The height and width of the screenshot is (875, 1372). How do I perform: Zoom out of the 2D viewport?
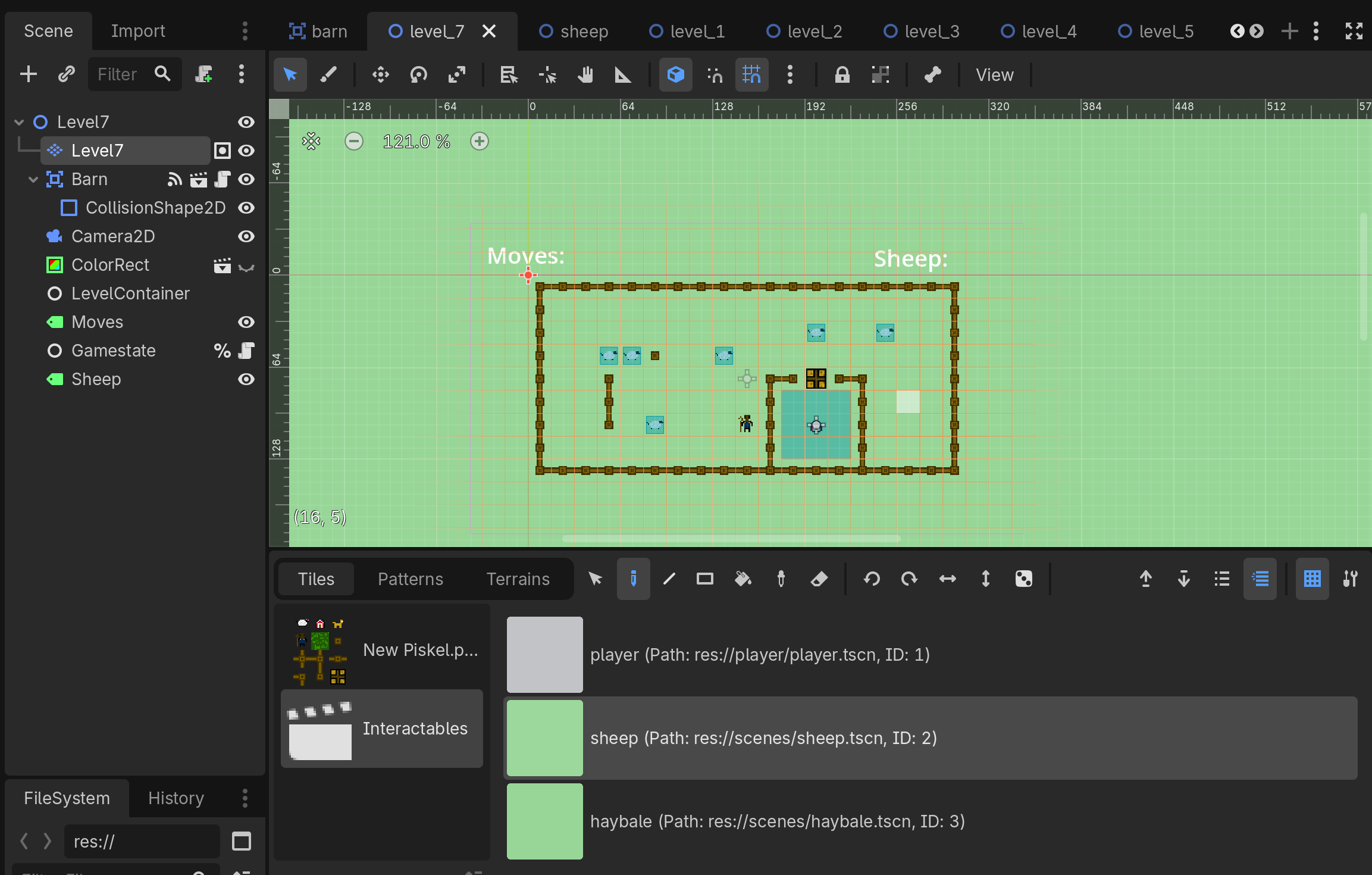click(354, 141)
